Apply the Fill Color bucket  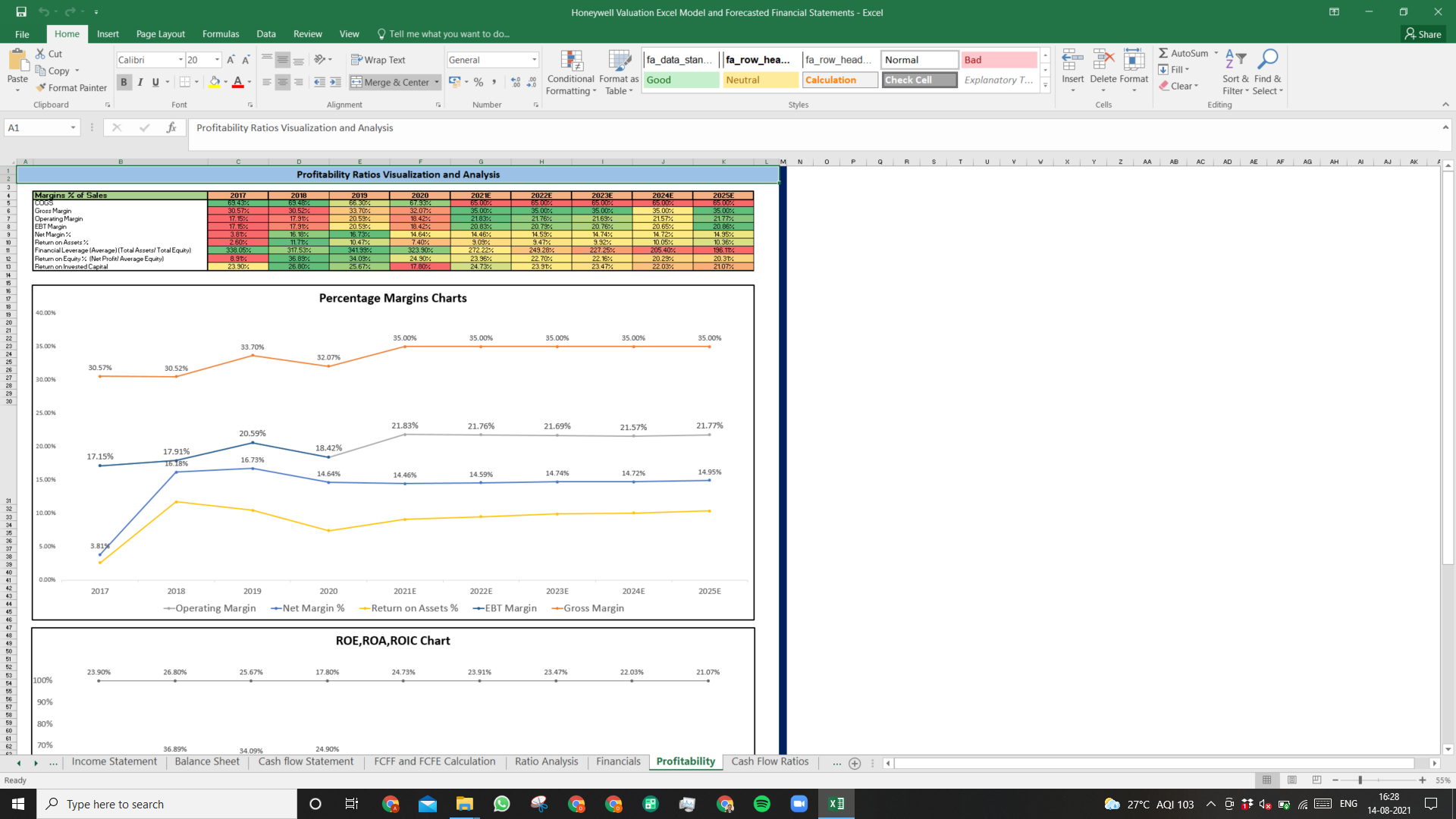[215, 82]
